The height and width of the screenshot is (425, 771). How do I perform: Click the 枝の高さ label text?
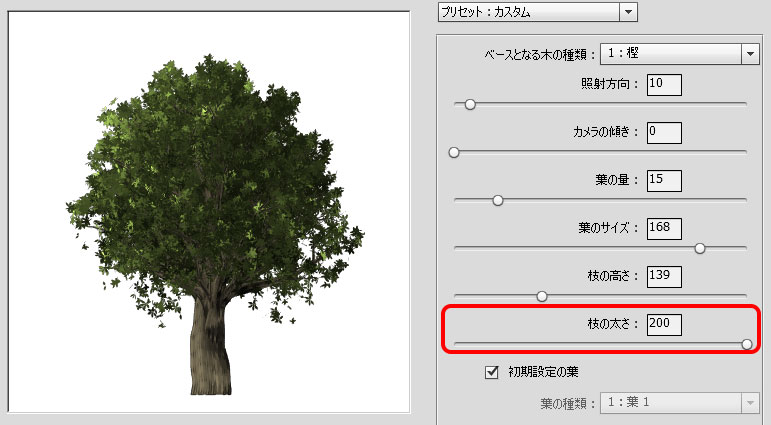click(613, 276)
